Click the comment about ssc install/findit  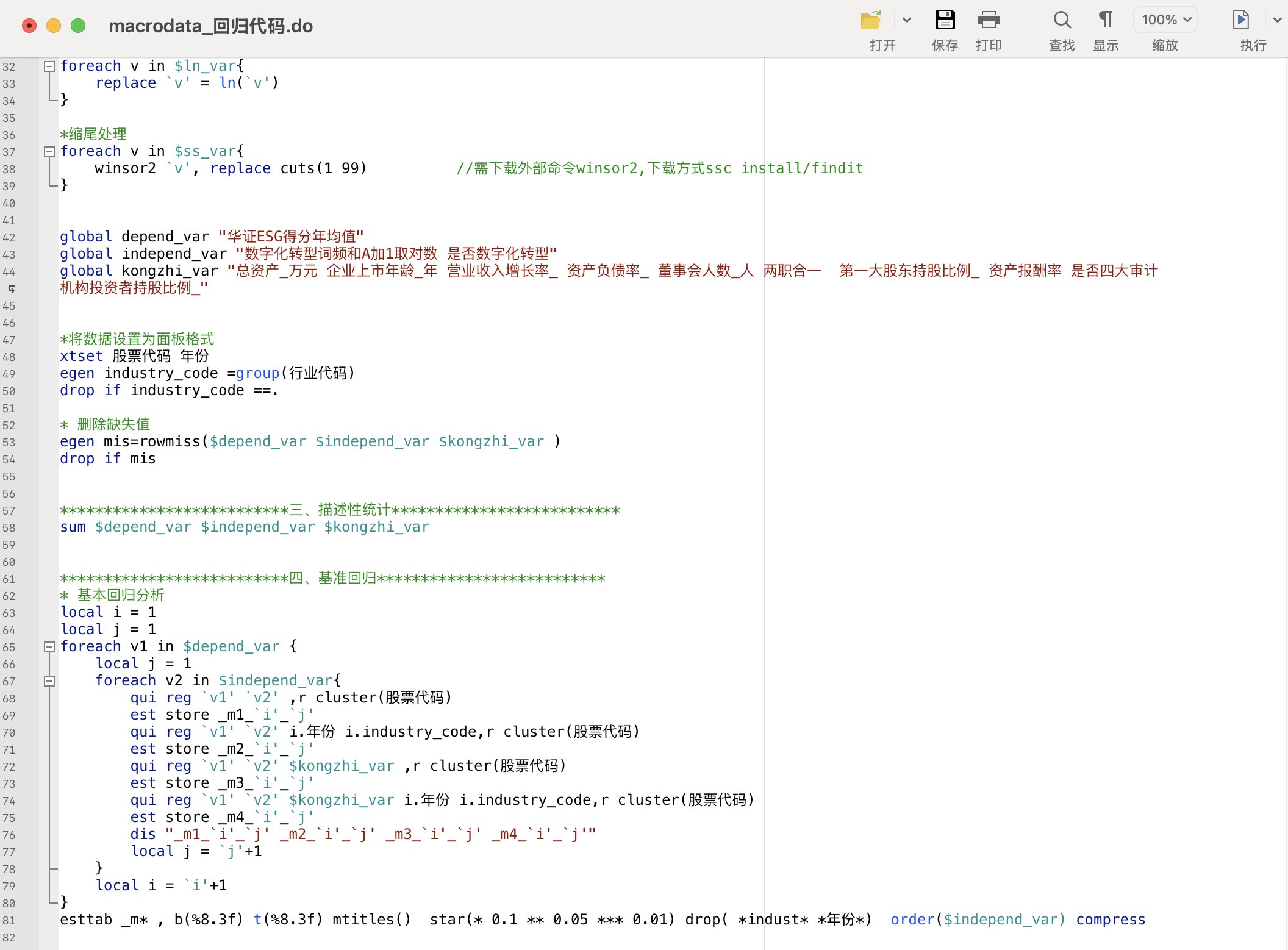click(660, 168)
